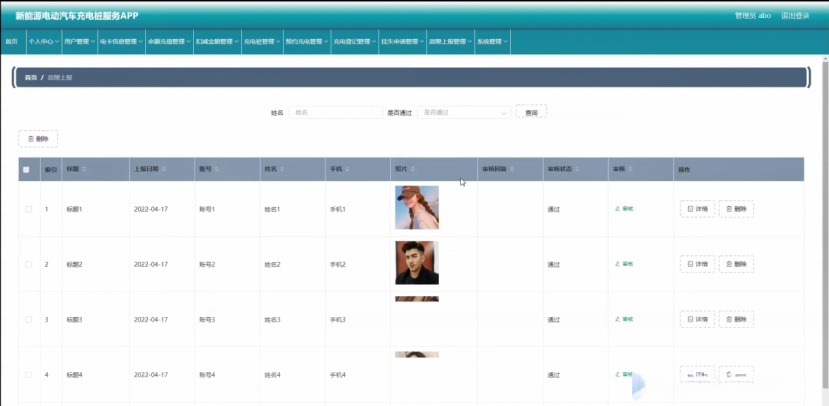Sort table by 审核 column sort icon

click(x=630, y=170)
